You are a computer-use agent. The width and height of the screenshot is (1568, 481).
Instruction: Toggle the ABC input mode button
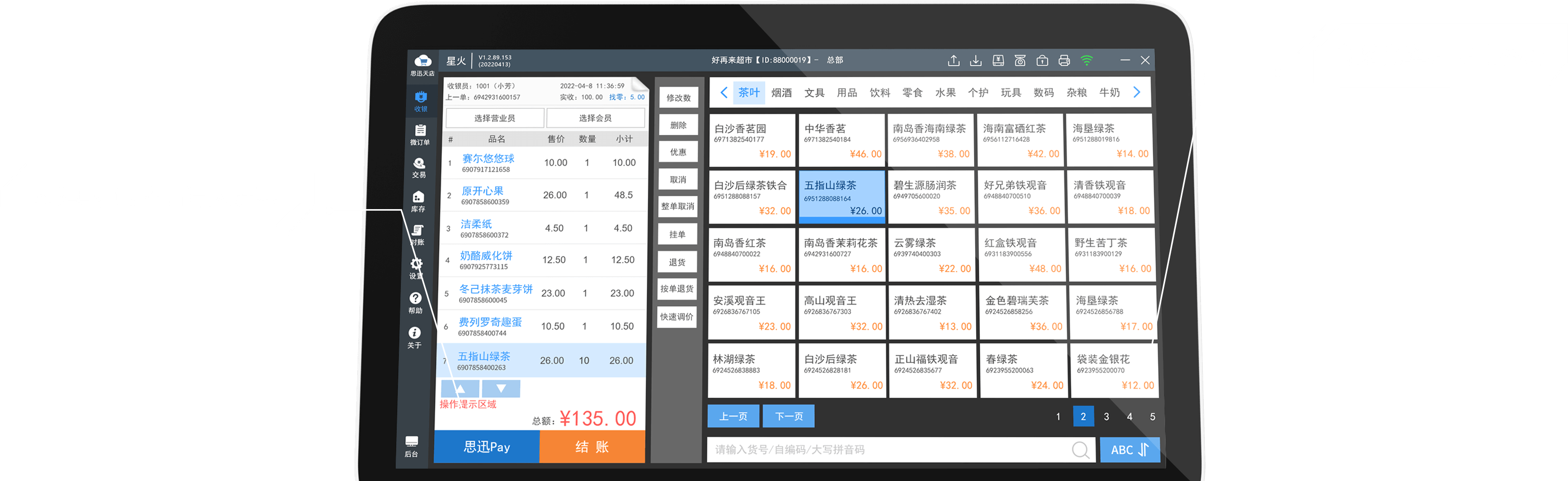click(1129, 450)
